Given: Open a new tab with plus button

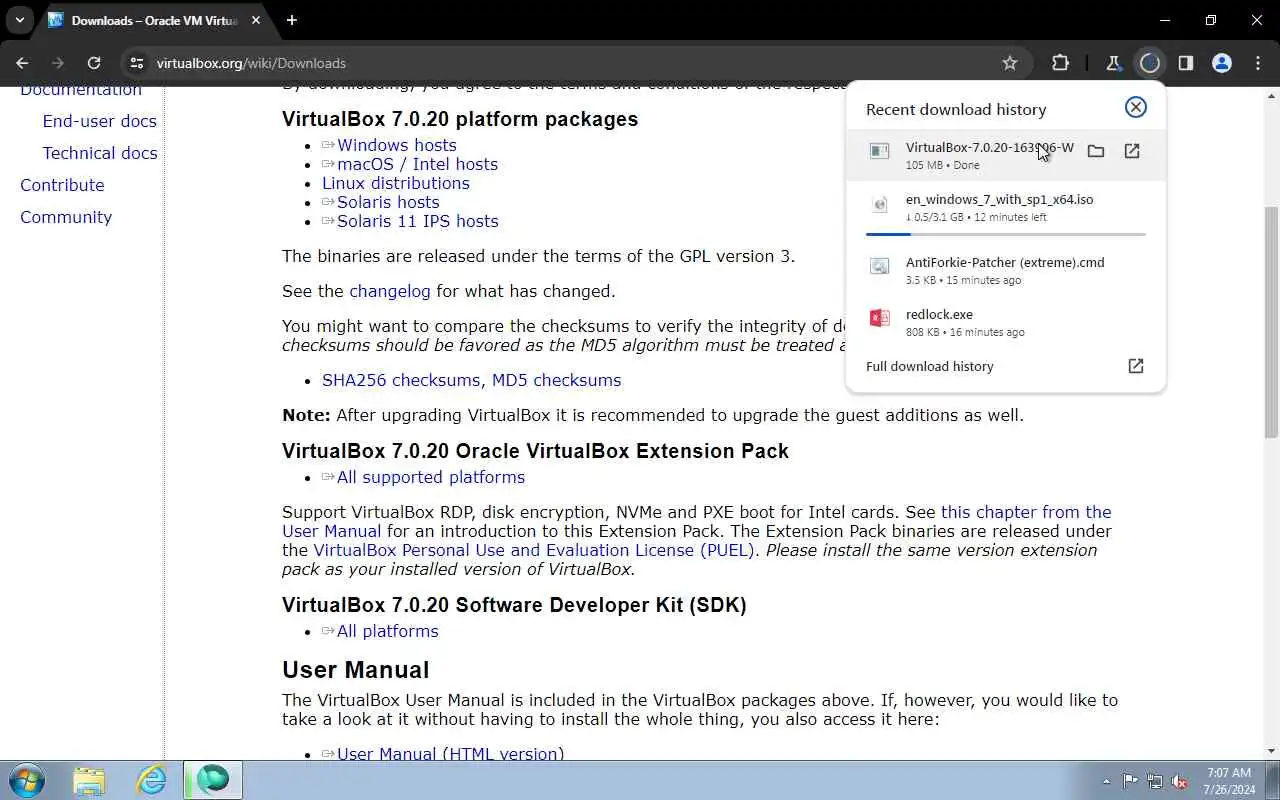Looking at the screenshot, I should 292,20.
